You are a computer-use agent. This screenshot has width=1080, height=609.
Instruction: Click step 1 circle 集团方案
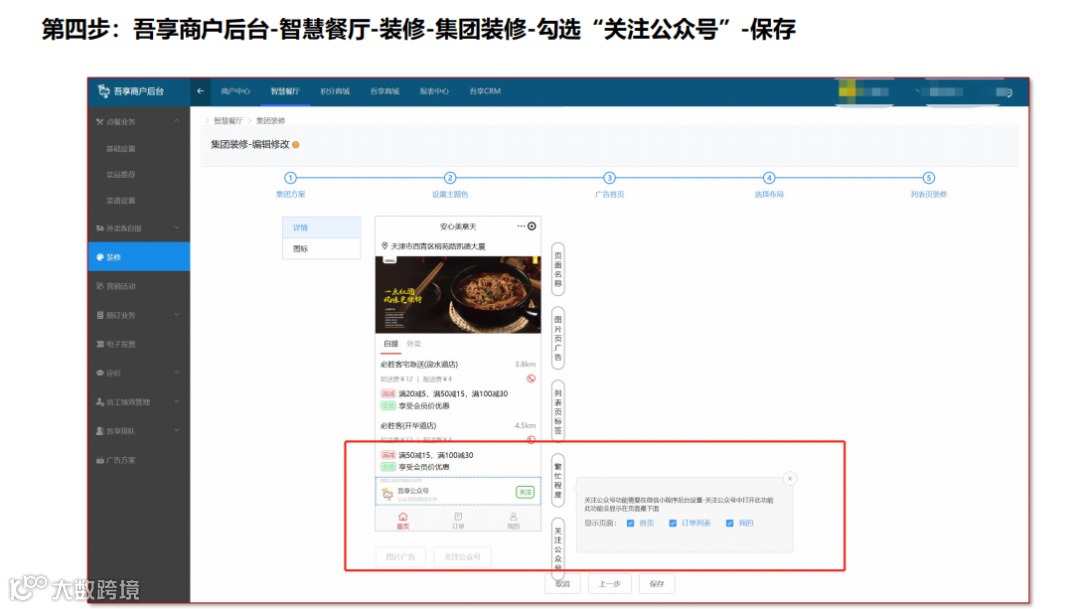point(291,178)
